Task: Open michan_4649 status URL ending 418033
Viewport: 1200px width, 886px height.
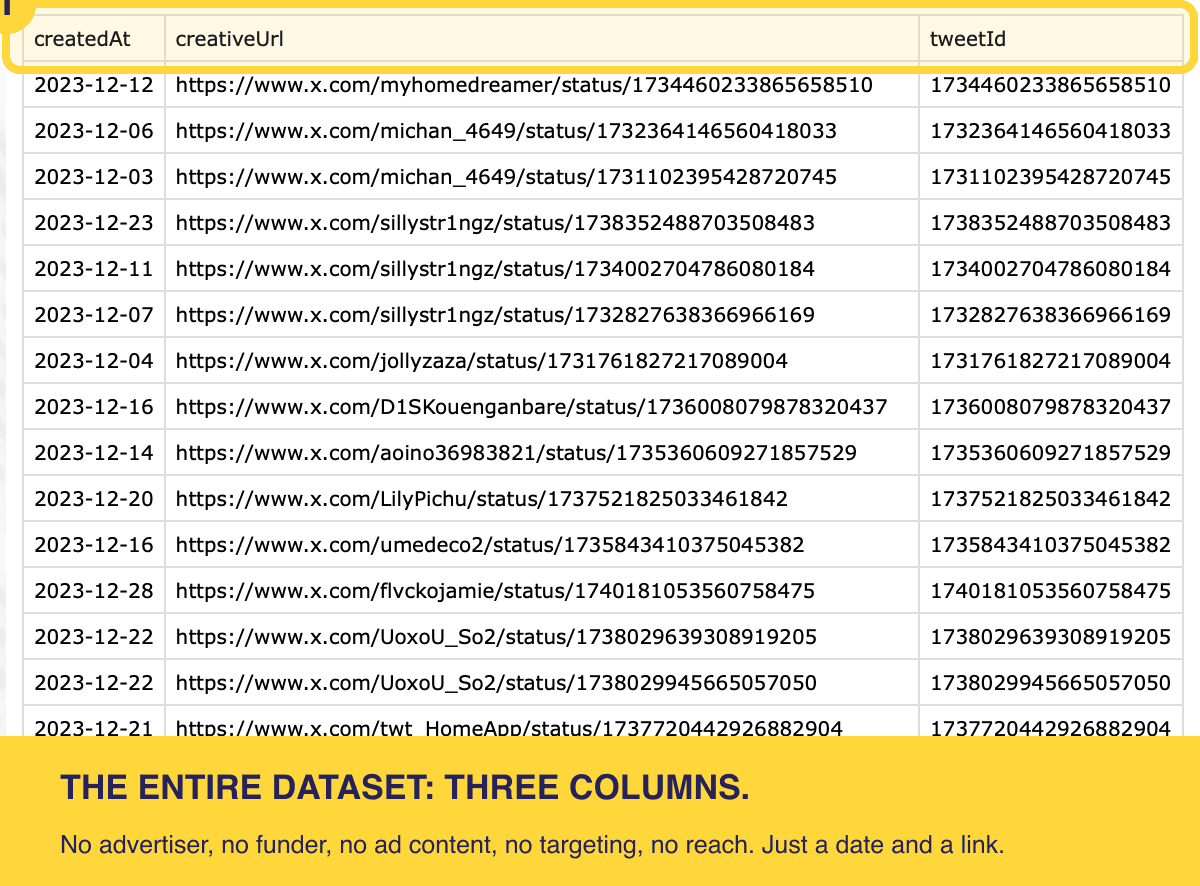Action: click(506, 131)
